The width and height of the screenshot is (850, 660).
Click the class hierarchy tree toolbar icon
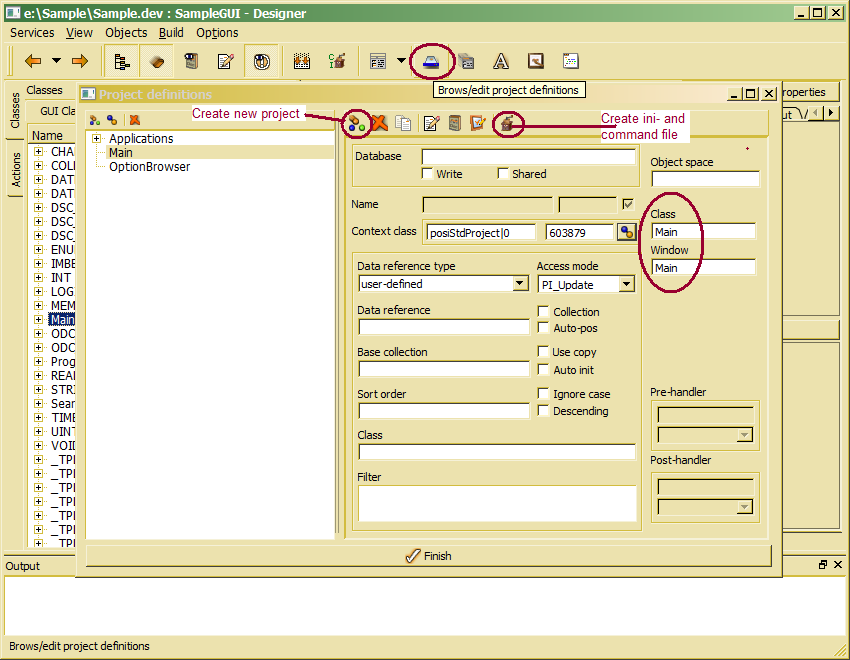122,61
